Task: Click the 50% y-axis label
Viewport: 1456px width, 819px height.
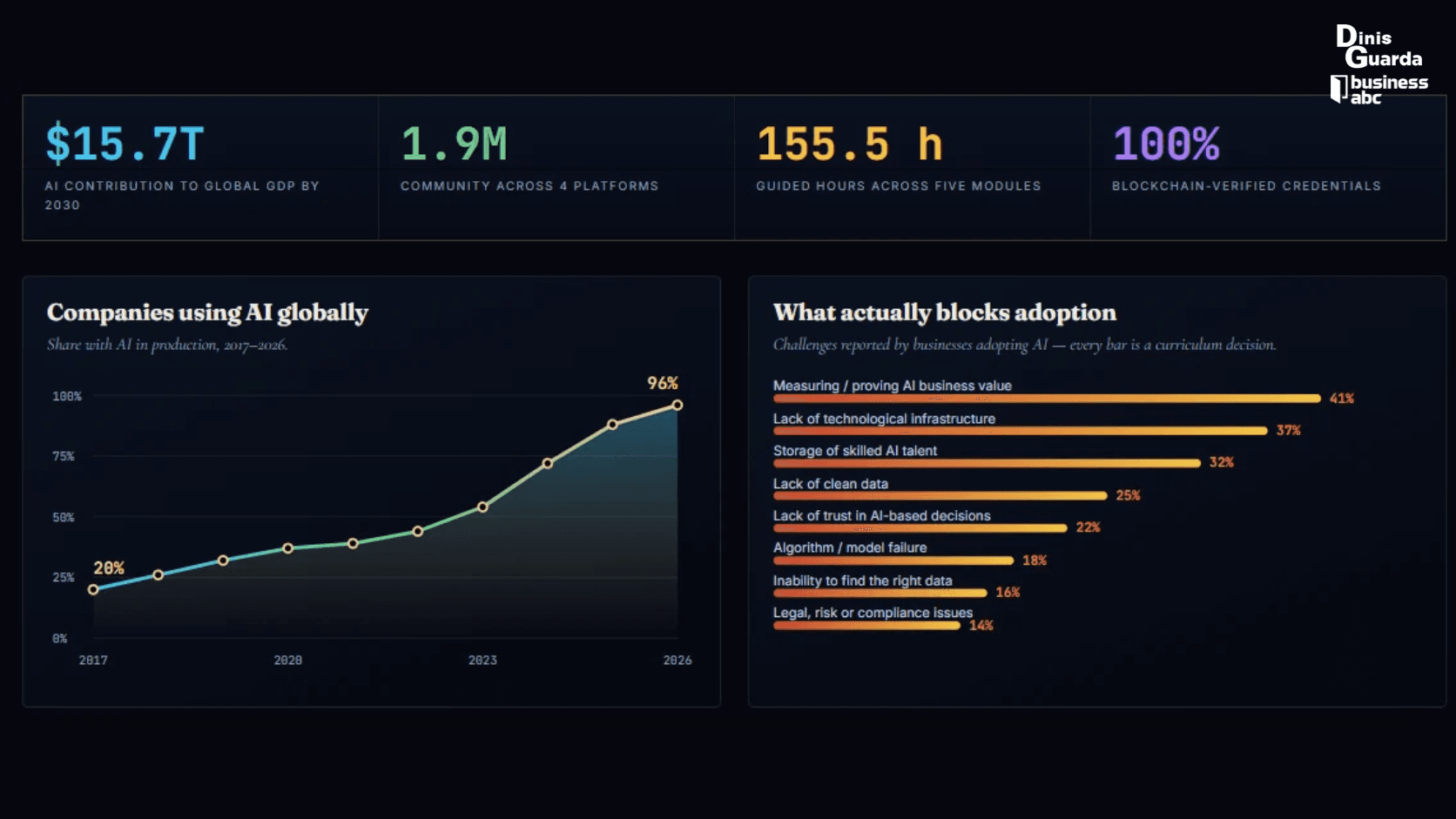Action: coord(64,517)
